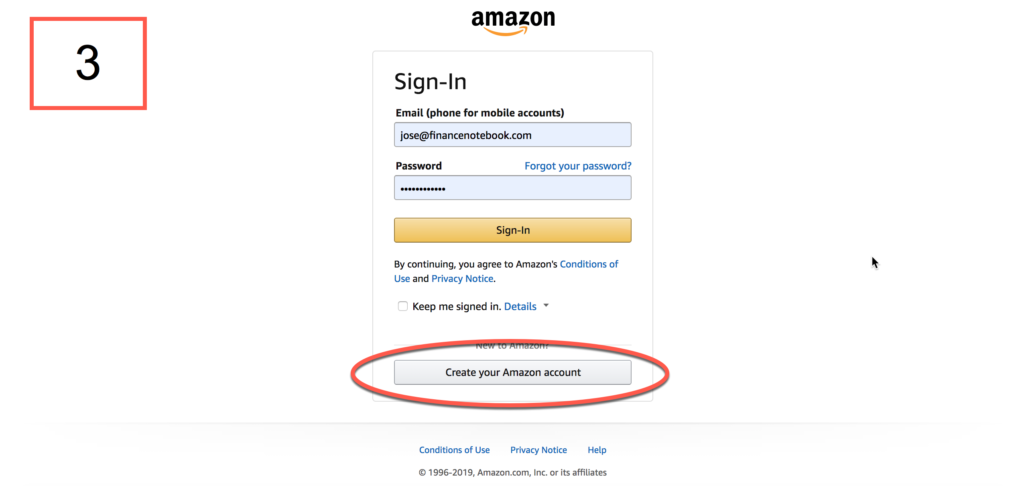Click the Details link
This screenshot has height=486, width=1024.
point(520,306)
